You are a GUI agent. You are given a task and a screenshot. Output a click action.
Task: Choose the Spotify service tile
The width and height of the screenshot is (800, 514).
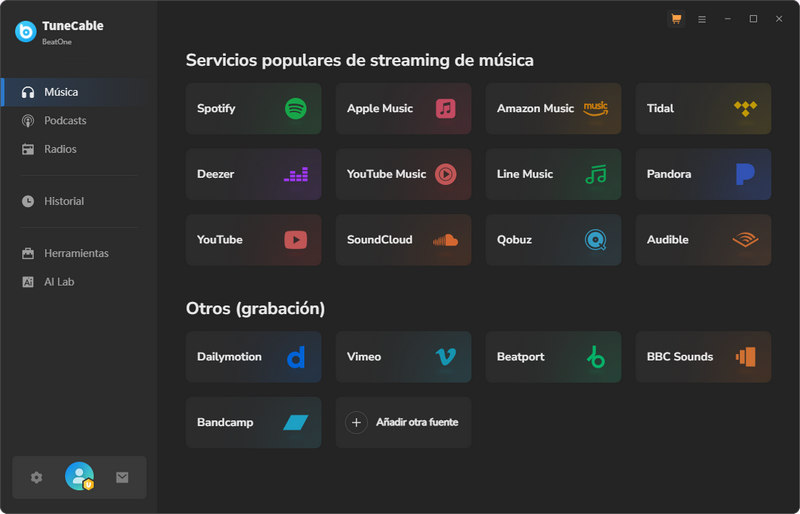pyautogui.click(x=253, y=108)
